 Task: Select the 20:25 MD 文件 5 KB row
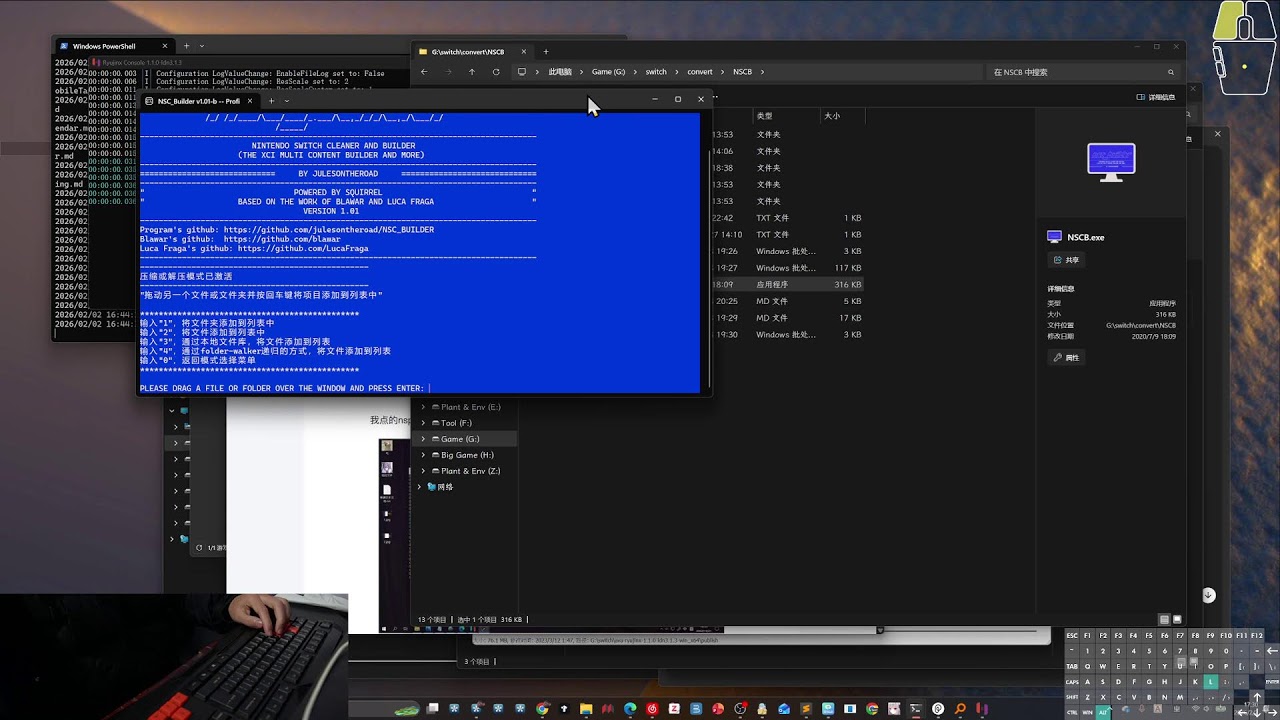(787, 301)
